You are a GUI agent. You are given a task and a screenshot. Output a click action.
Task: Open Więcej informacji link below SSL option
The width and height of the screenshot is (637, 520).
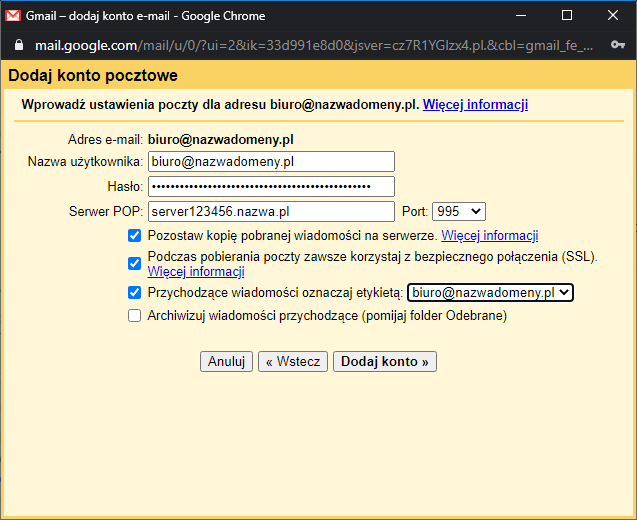196,271
